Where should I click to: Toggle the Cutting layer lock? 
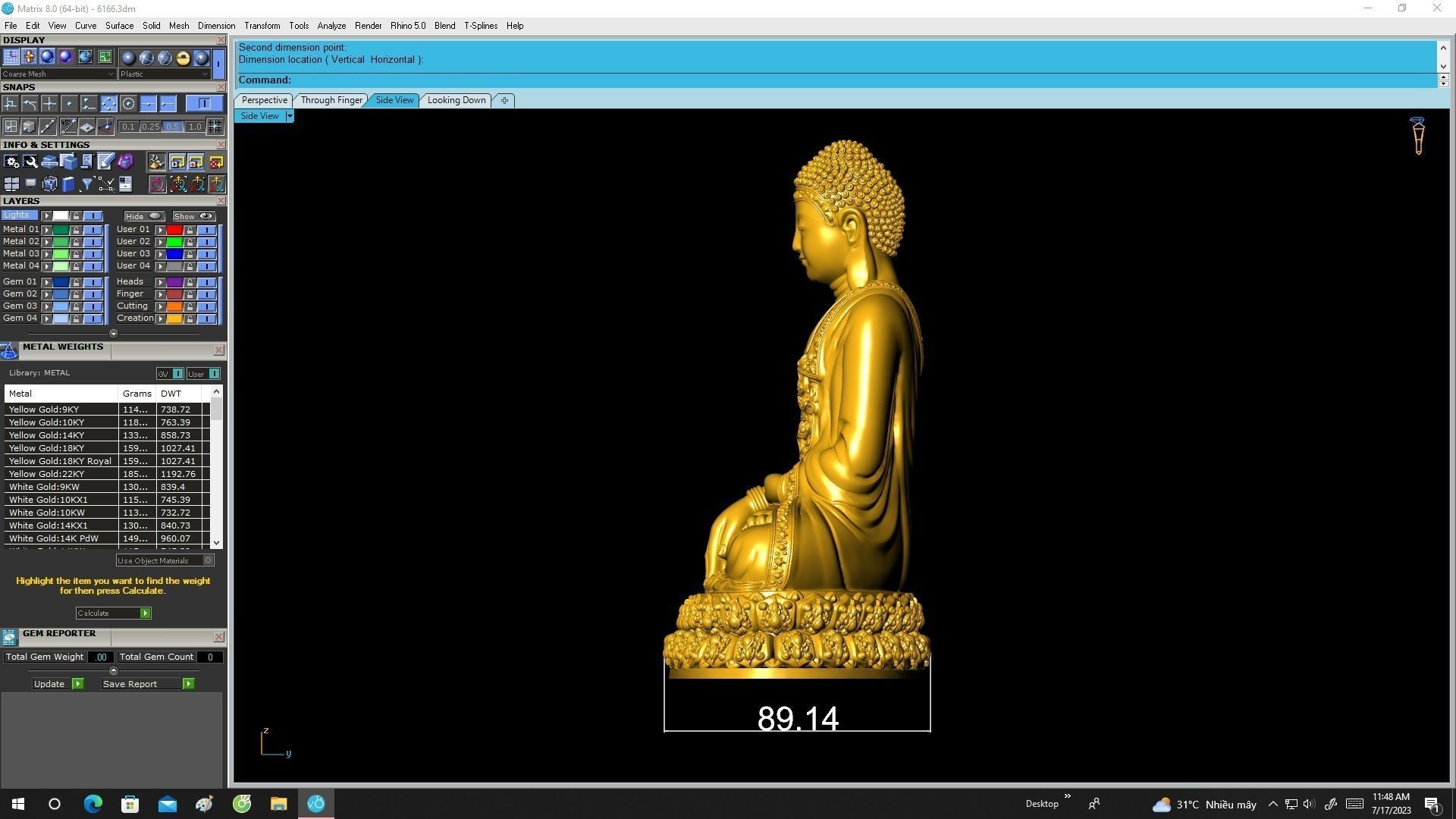[x=190, y=307]
